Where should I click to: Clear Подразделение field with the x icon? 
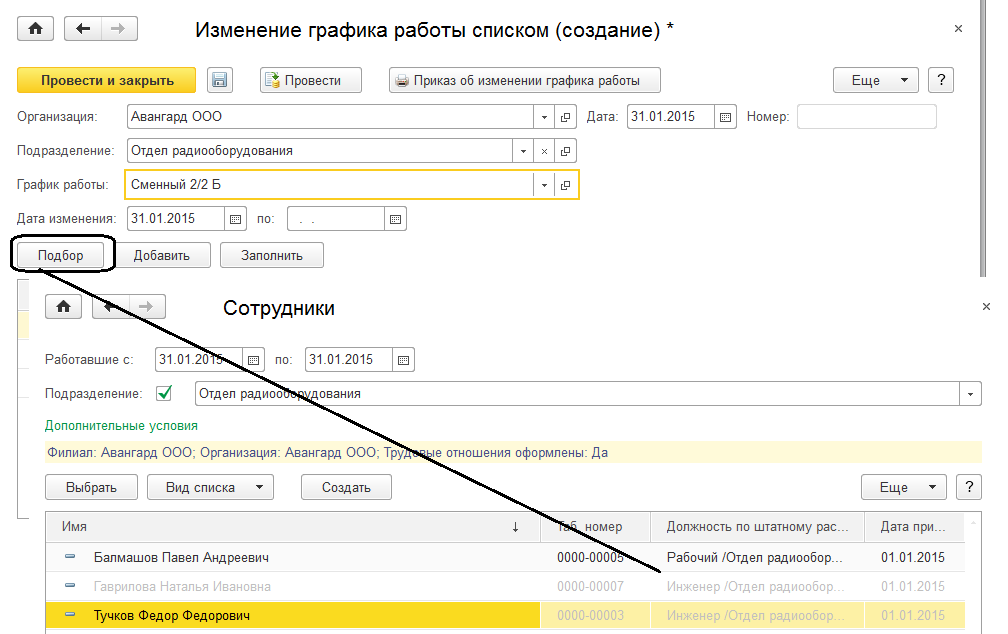tap(545, 151)
